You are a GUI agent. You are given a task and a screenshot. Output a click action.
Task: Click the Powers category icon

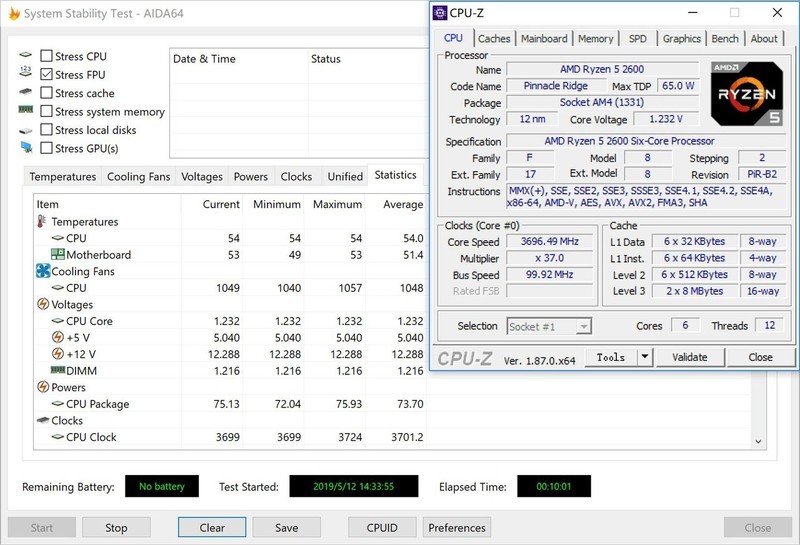click(43, 387)
